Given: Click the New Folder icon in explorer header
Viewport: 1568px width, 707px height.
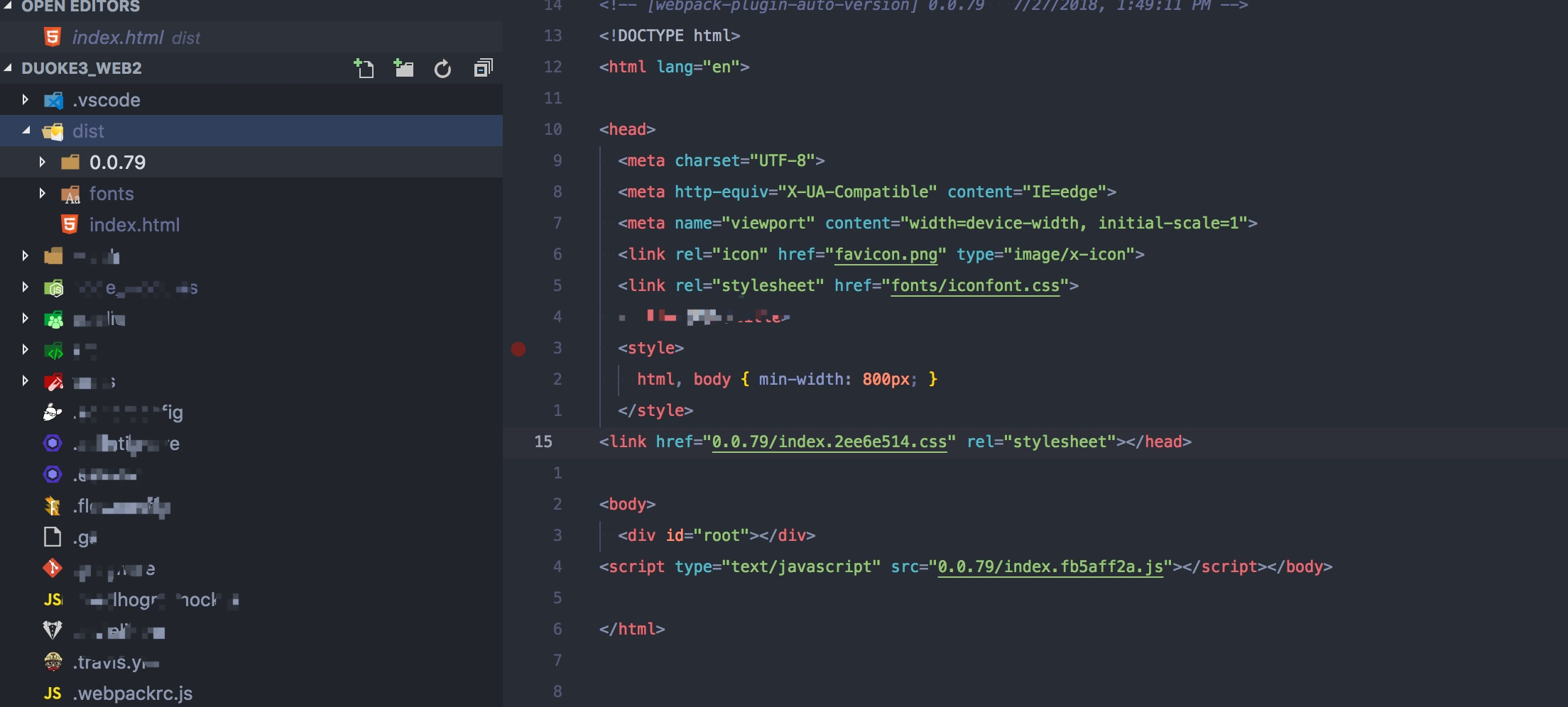Looking at the screenshot, I should pos(403,68).
